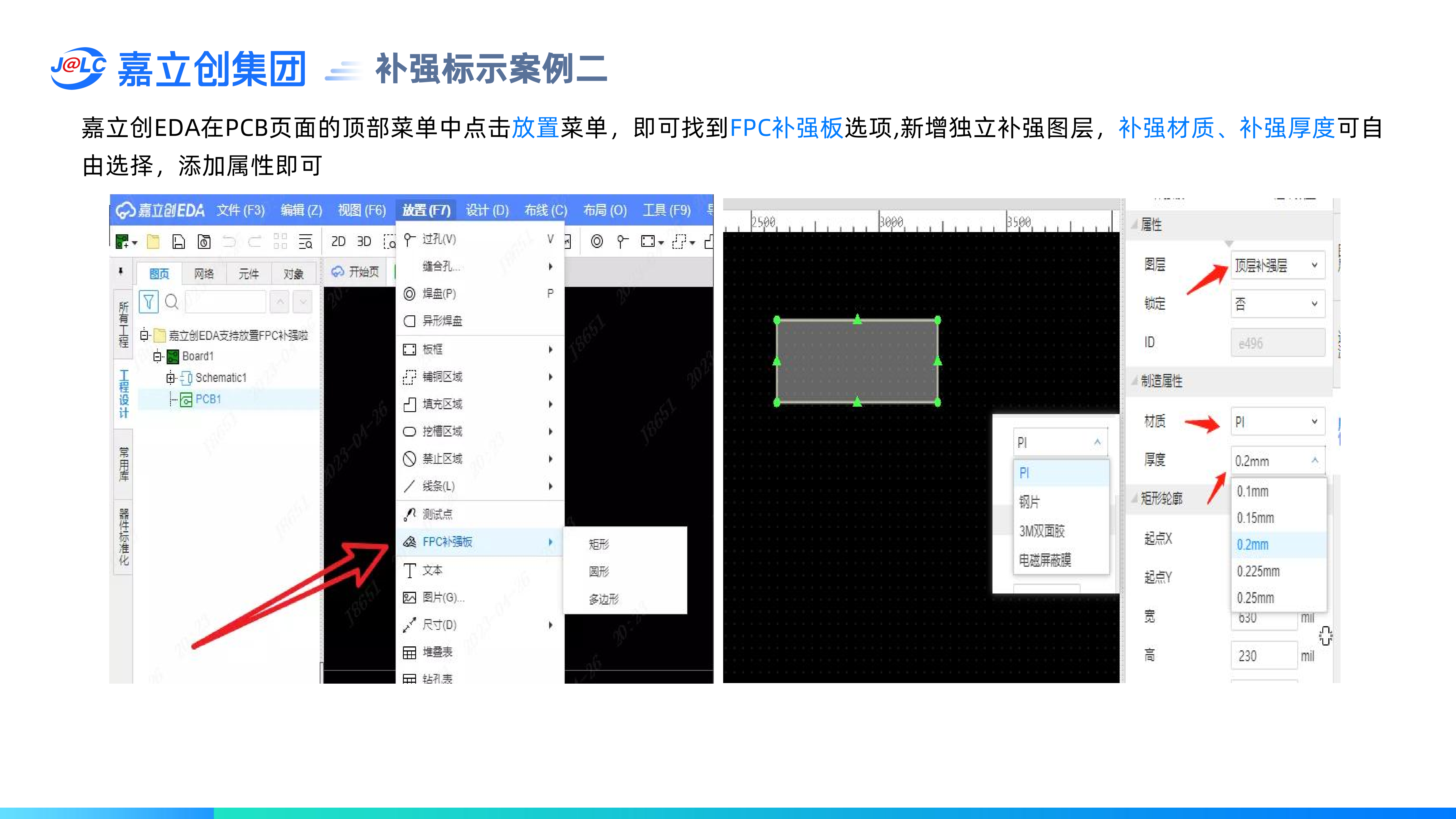Click the open folder toolbar icon
1456x819 pixels.
click(x=153, y=242)
